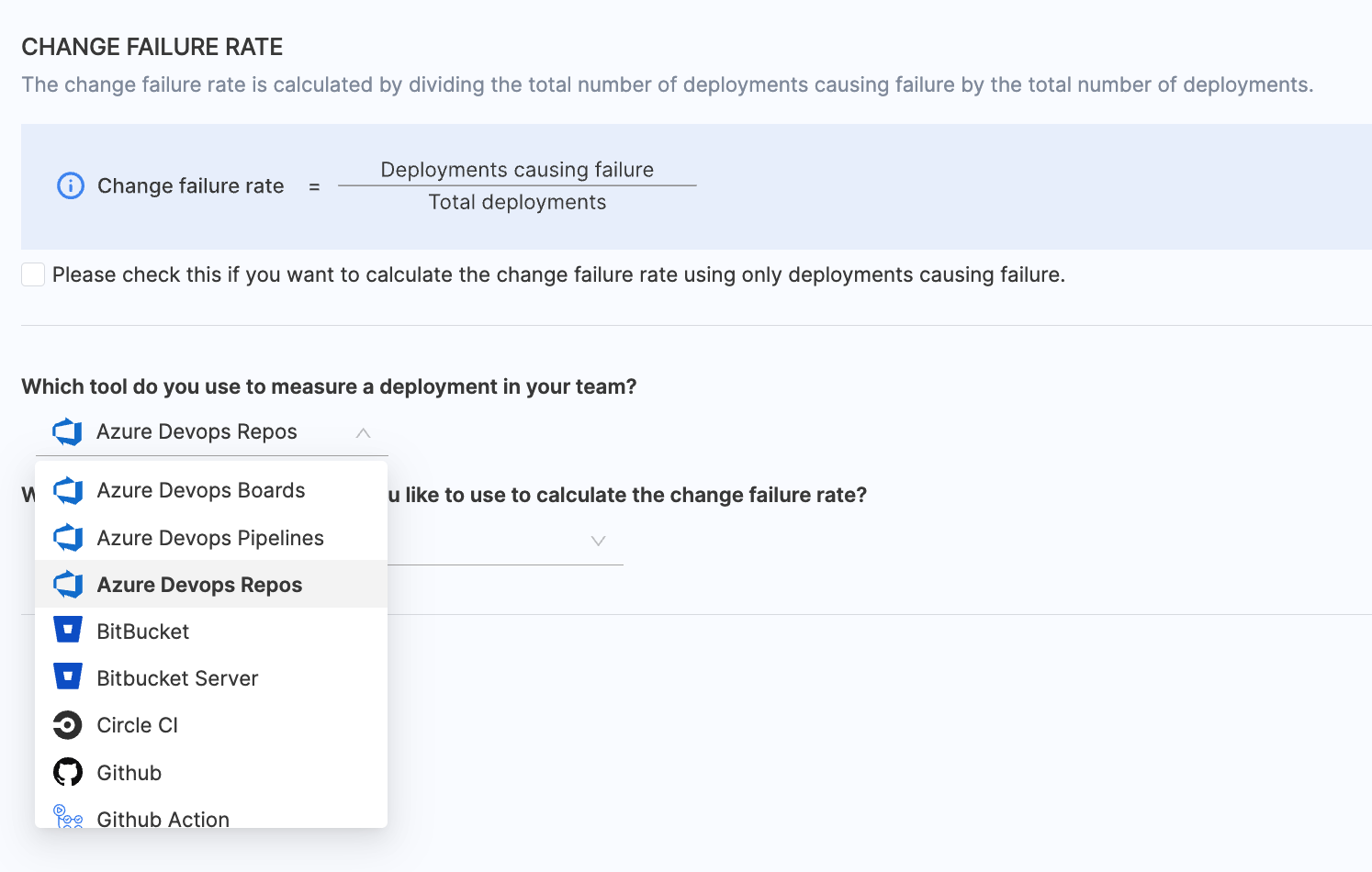This screenshot has width=1372, height=872.
Task: Click the Circle CI logo icon
Action: [x=68, y=725]
